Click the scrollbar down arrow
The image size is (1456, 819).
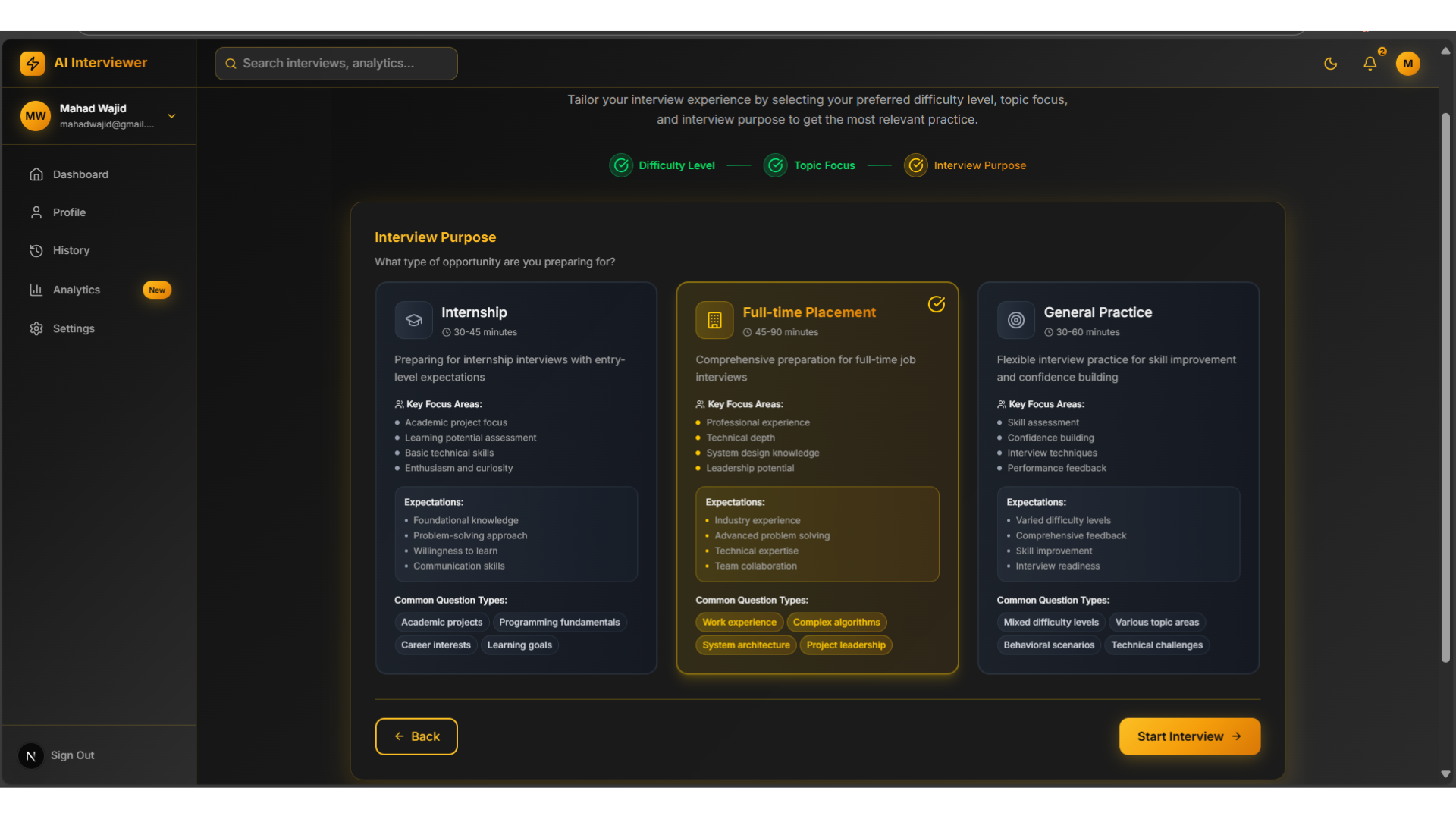click(1445, 774)
